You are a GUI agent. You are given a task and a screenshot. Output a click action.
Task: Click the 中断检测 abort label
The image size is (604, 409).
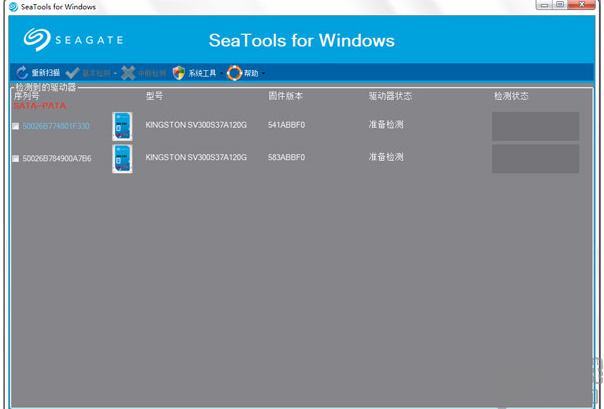tap(152, 73)
